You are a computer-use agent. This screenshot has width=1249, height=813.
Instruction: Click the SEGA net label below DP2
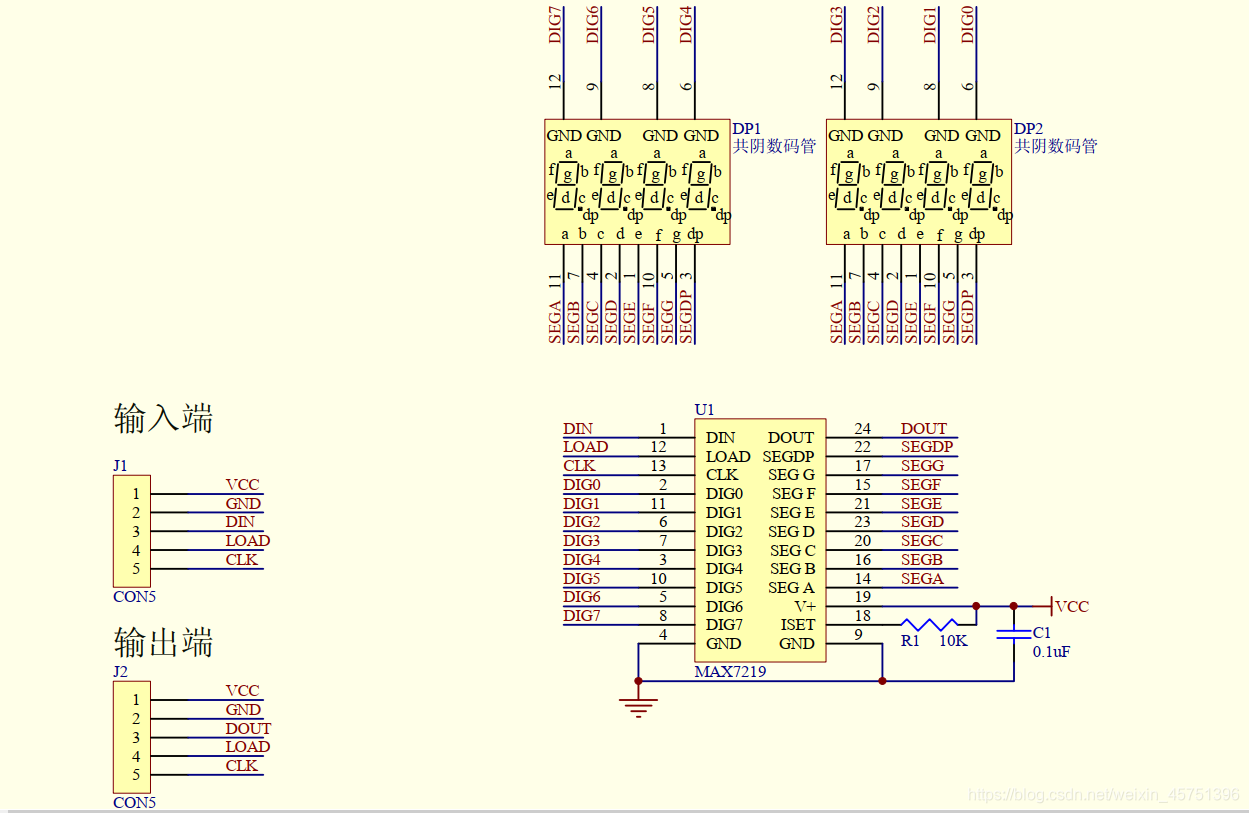tap(837, 323)
